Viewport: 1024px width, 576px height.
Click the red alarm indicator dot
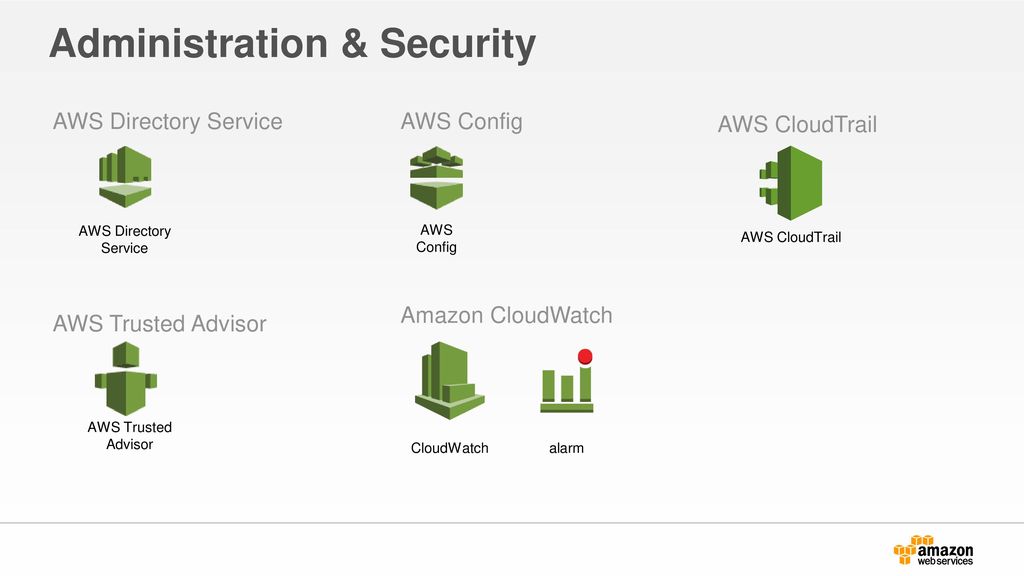pos(585,357)
